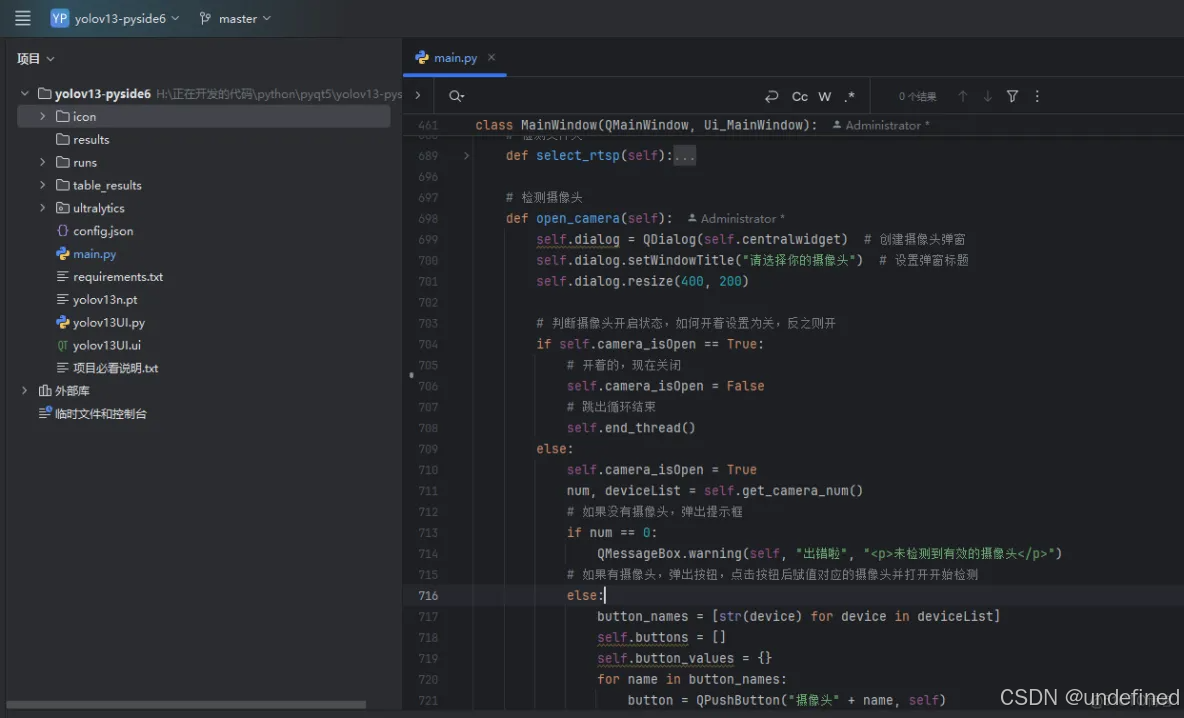The height and width of the screenshot is (718, 1184).
Task: Expand the runs folder
Action: 42,162
